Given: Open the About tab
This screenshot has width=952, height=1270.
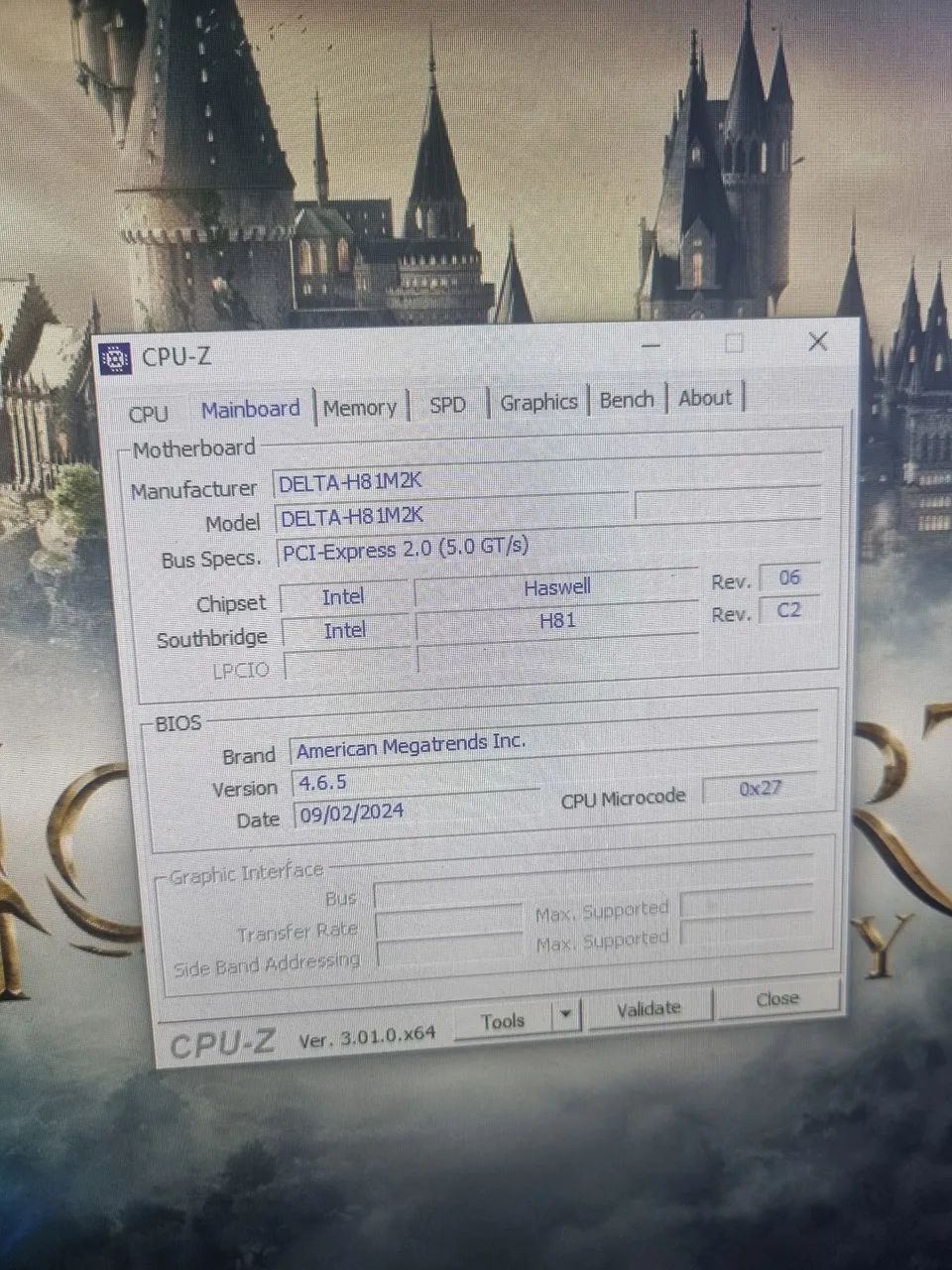Looking at the screenshot, I should (705, 398).
